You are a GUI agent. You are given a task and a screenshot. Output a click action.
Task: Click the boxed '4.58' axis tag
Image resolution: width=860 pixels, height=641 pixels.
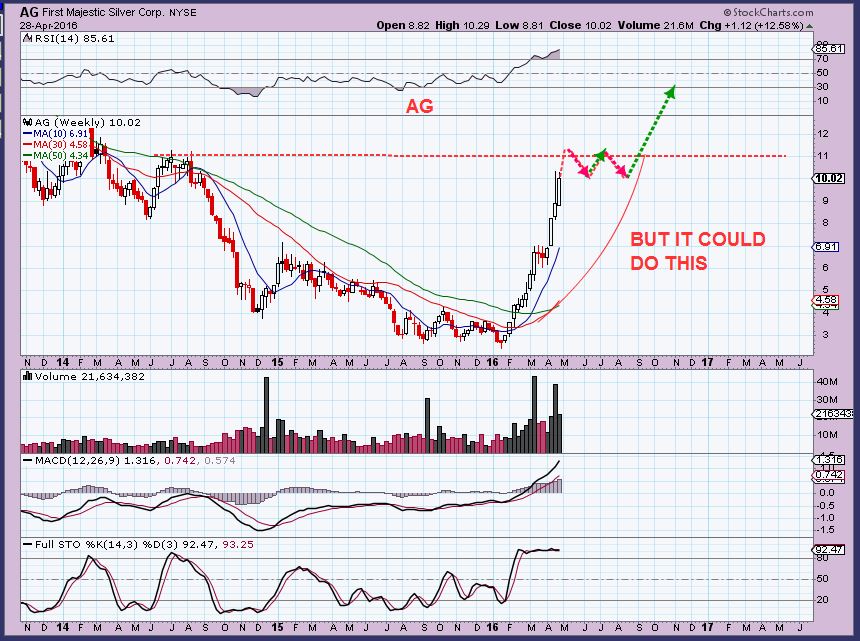(825, 300)
